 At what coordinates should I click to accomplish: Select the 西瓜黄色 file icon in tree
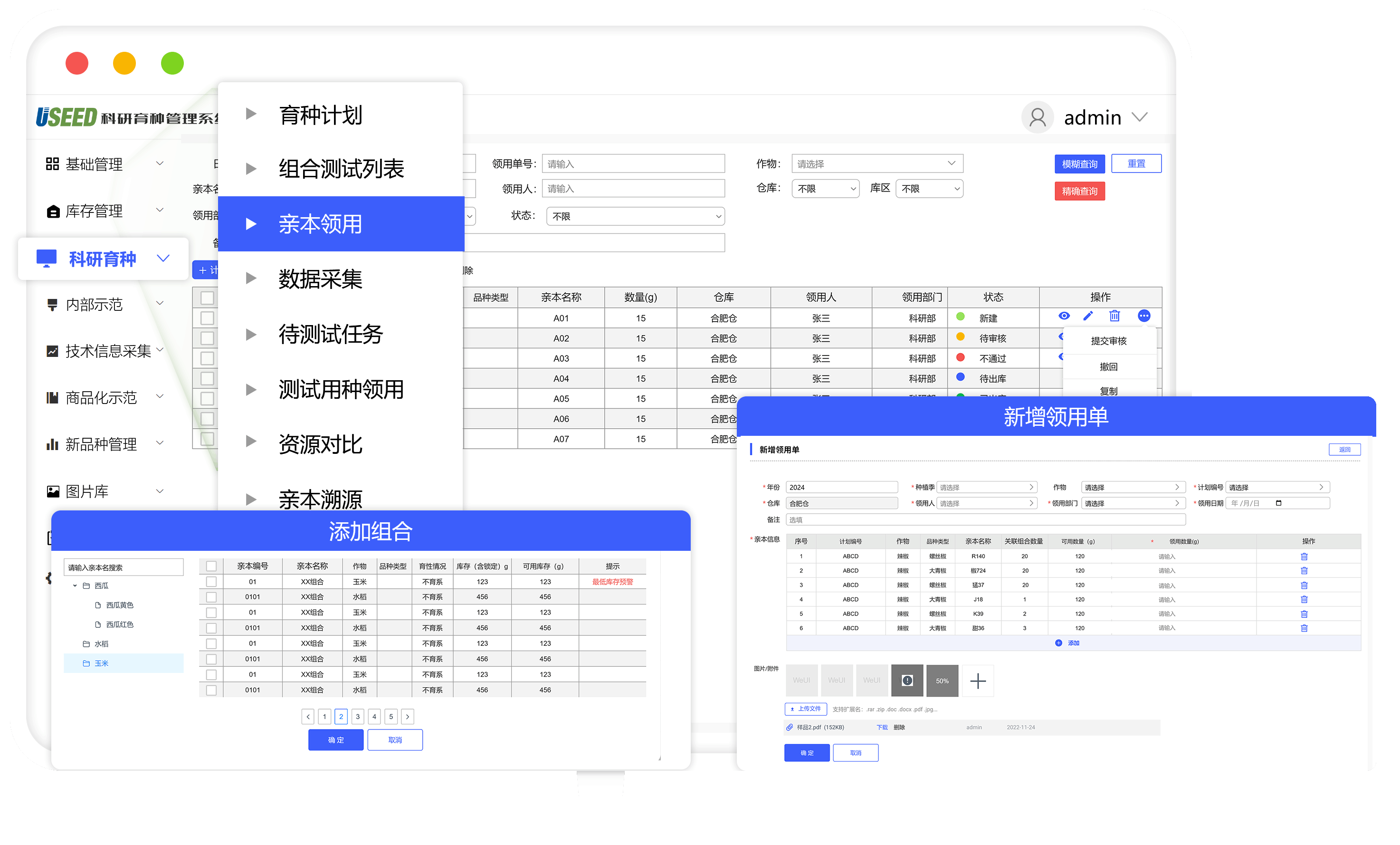click(x=98, y=605)
